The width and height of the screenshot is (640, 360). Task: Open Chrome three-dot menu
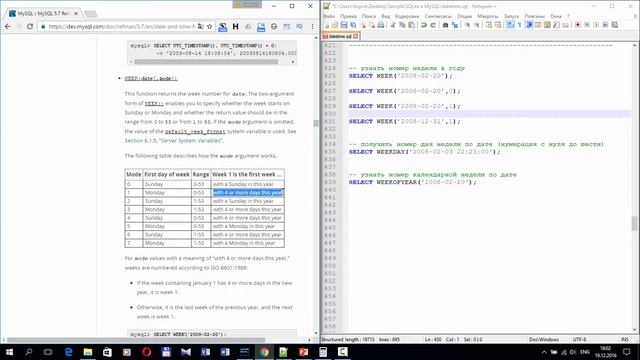(312, 26)
